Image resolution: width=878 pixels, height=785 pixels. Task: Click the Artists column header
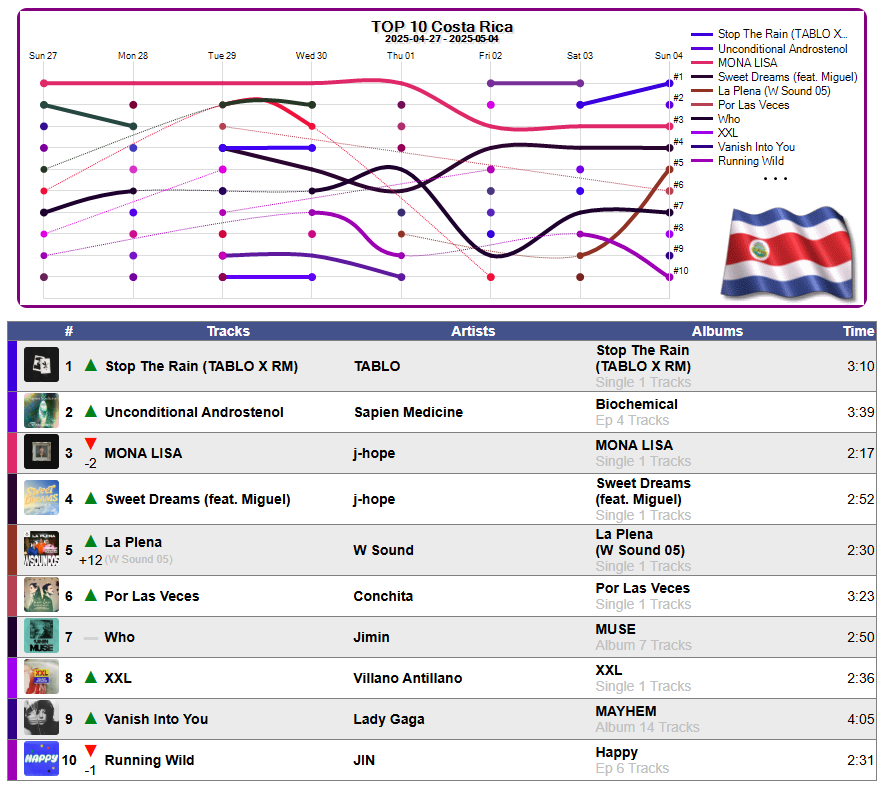tap(473, 331)
